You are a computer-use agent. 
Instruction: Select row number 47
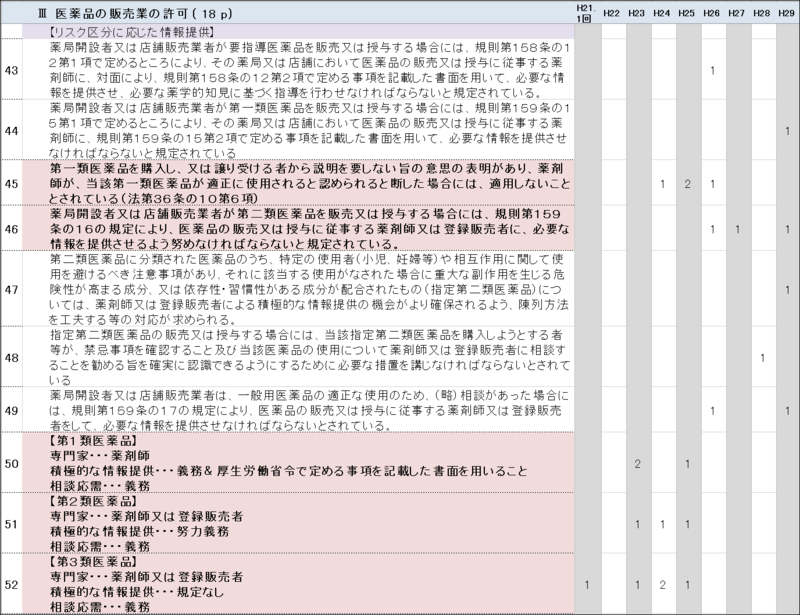point(11,289)
